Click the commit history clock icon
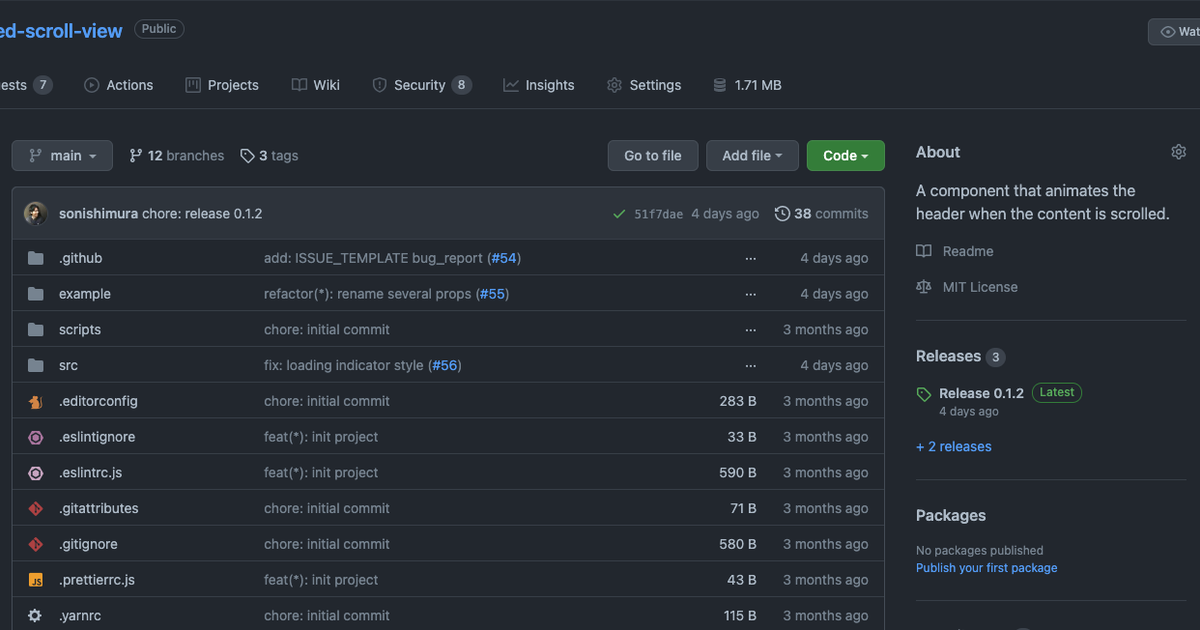The image size is (1200, 630). pyautogui.click(x=782, y=214)
